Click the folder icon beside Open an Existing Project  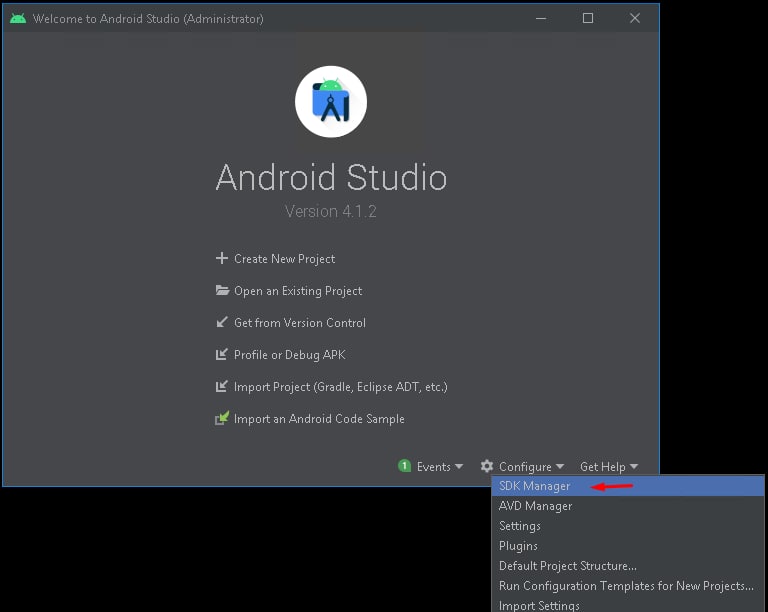(222, 290)
